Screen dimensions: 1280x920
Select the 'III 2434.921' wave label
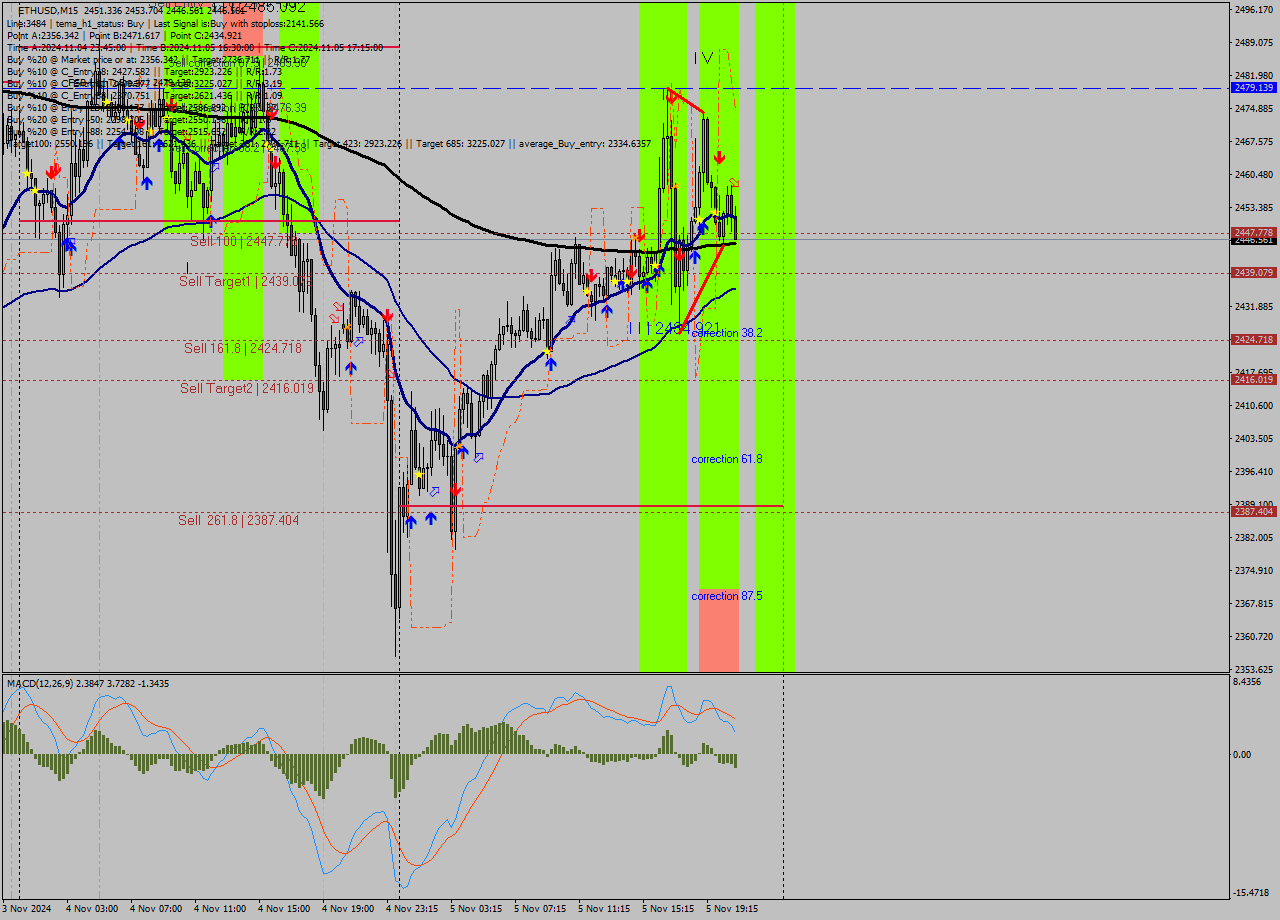[x=673, y=328]
